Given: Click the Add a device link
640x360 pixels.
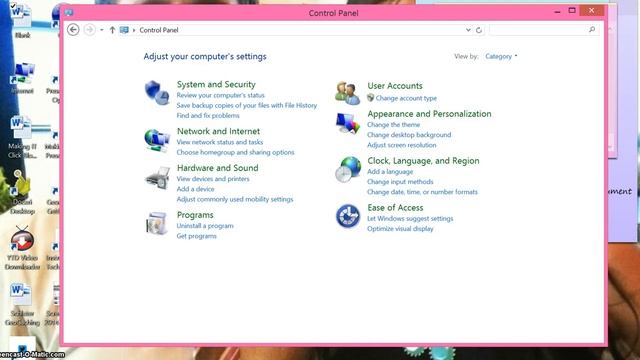Looking at the screenshot, I should (x=195, y=189).
